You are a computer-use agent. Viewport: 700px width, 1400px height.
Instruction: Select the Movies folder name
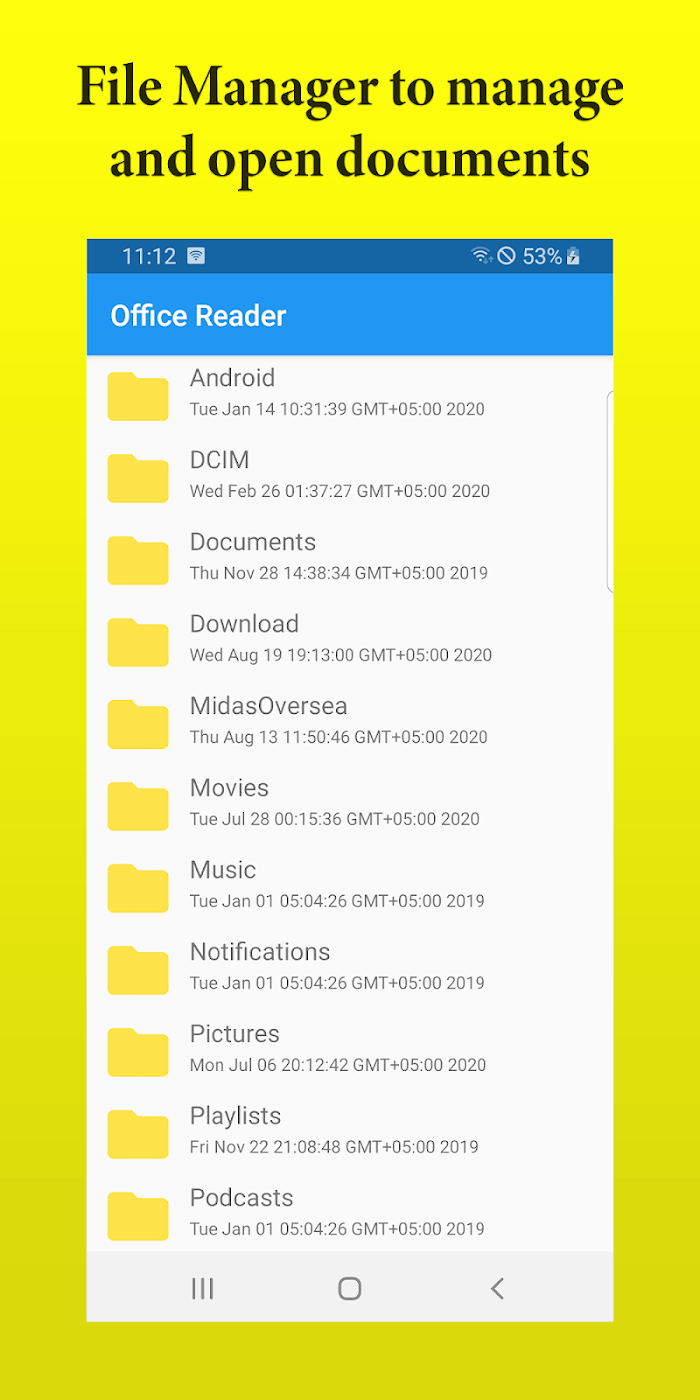click(229, 788)
